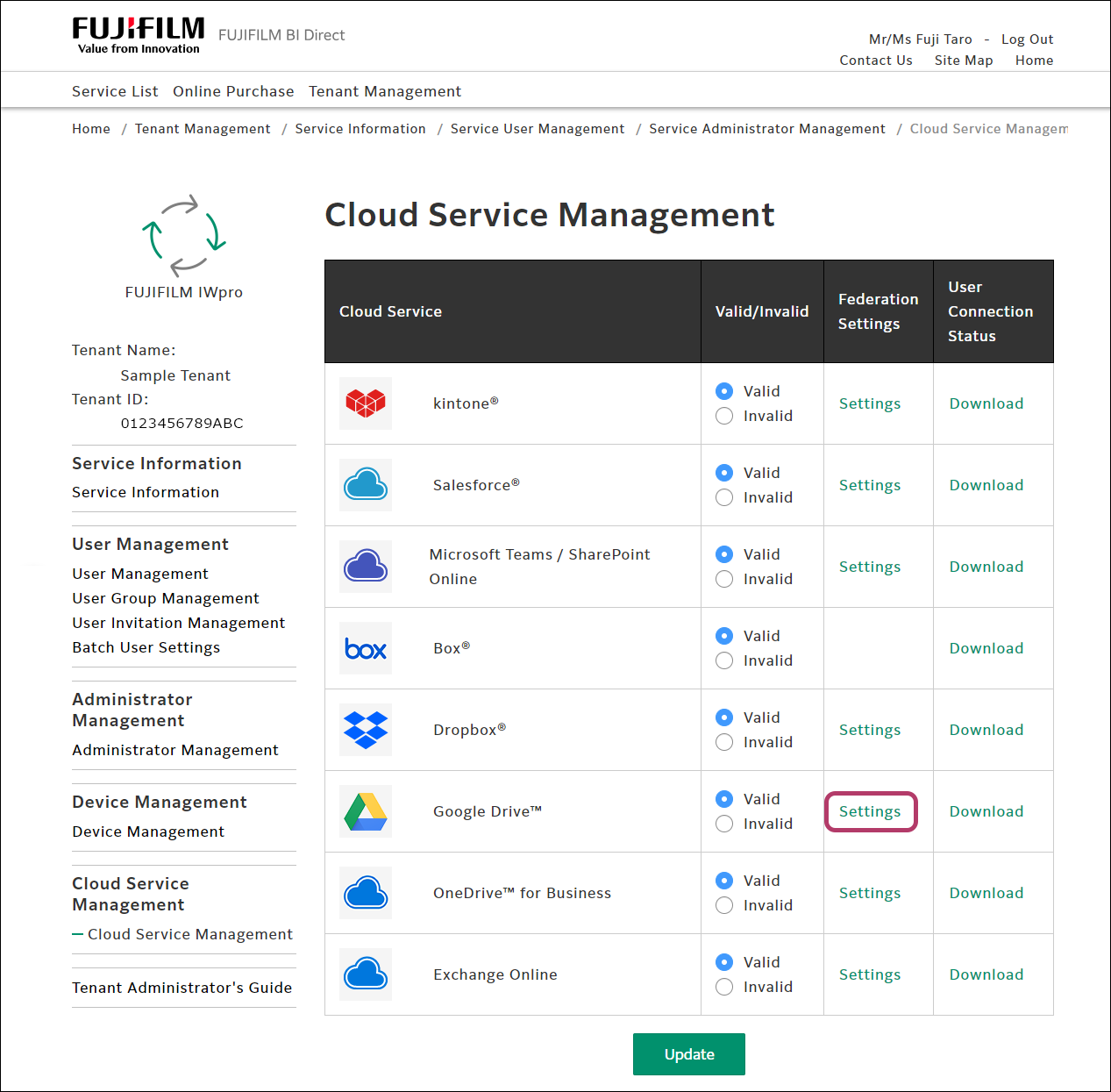Open User Group Management in sidebar
This screenshot has height=1092, width=1111.
pos(166,598)
